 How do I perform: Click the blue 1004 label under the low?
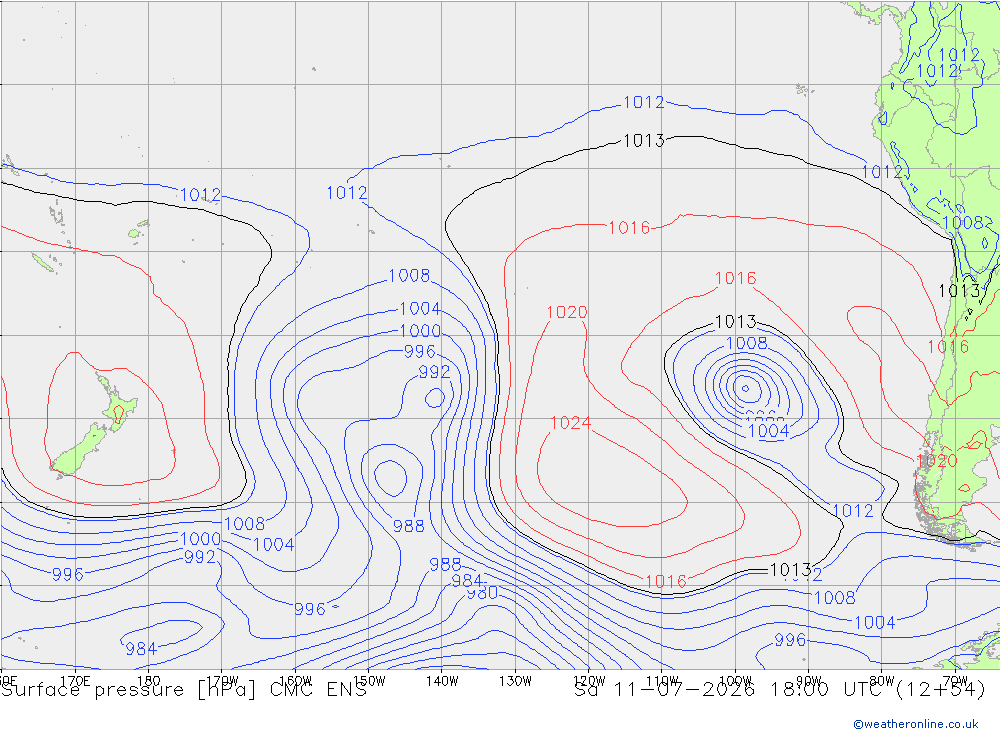point(768,431)
